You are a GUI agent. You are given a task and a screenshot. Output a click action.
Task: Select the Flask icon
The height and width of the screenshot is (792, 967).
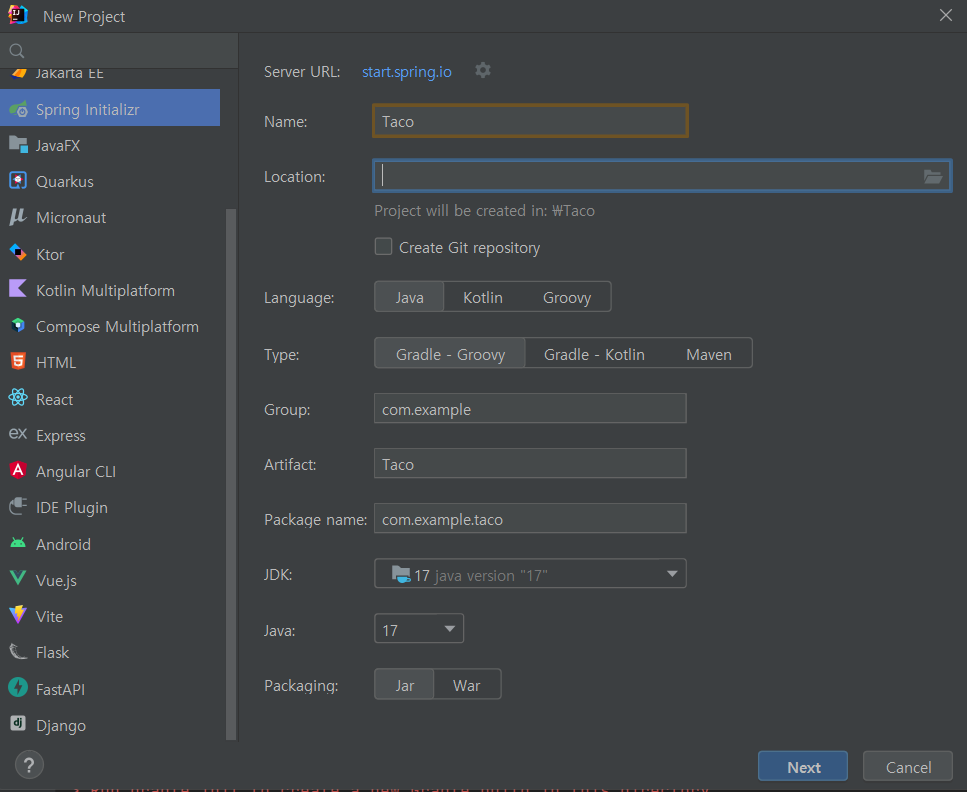pyautogui.click(x=19, y=652)
